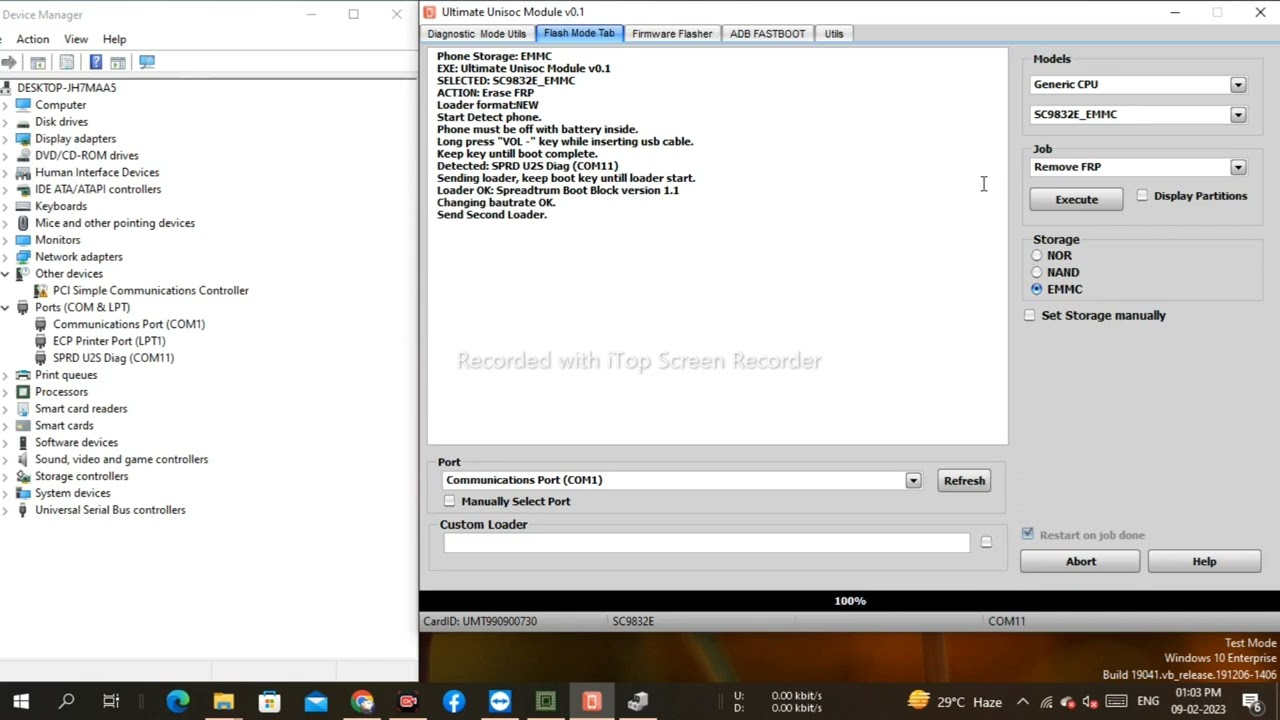Open iTop Screen Recorder taskbar icon

click(x=408, y=701)
